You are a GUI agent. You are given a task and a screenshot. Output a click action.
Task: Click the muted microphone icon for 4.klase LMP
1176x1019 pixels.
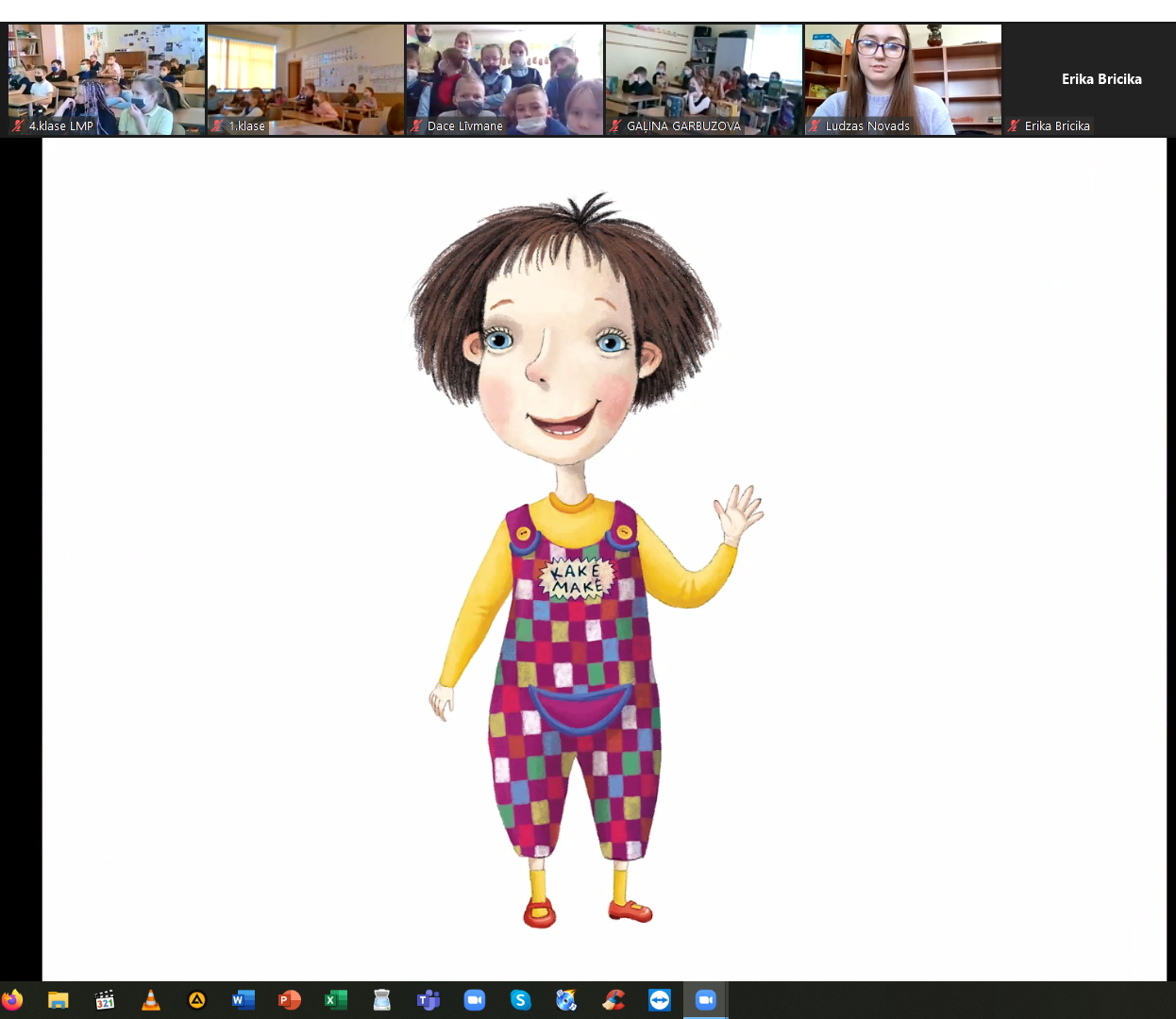tap(18, 125)
